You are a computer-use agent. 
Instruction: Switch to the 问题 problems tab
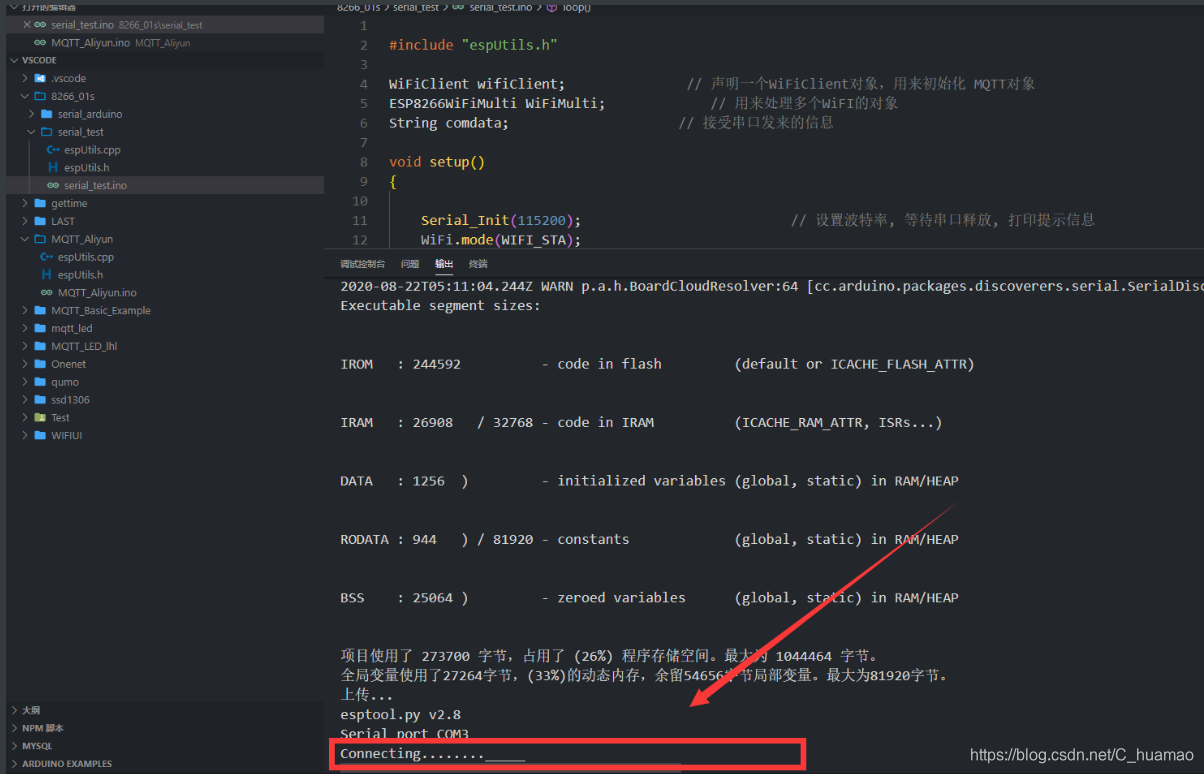click(x=410, y=264)
